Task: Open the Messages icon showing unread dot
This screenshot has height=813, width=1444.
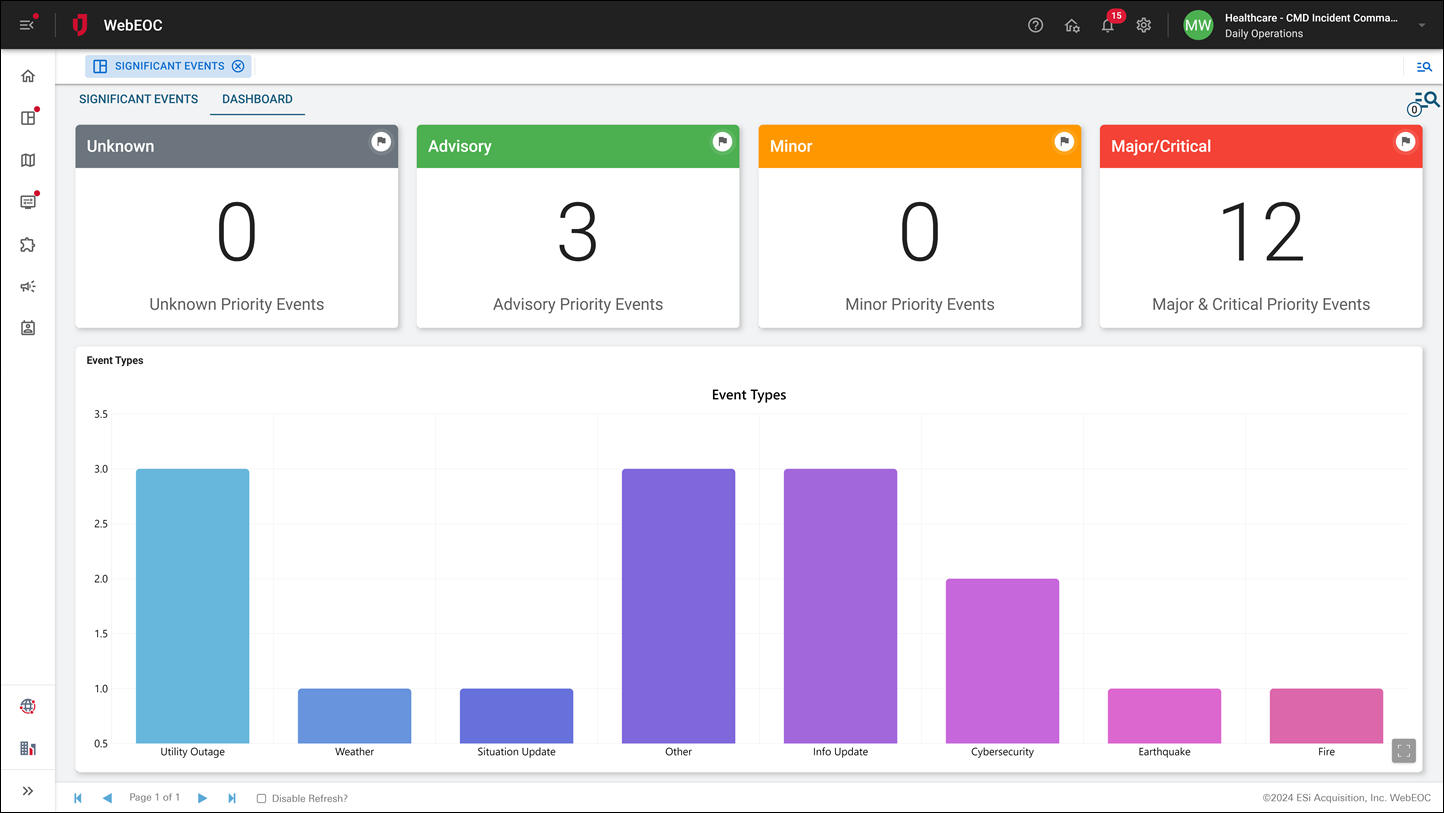Action: tap(28, 202)
